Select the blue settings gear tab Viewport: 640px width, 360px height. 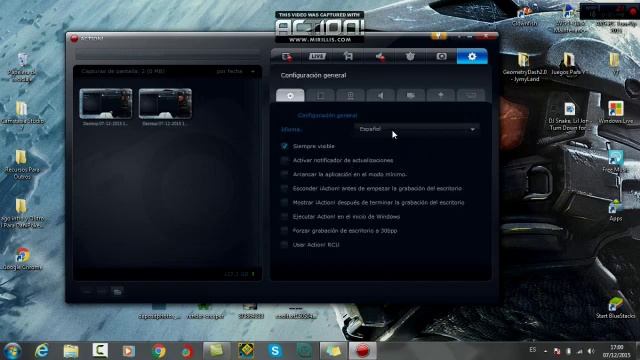472,56
